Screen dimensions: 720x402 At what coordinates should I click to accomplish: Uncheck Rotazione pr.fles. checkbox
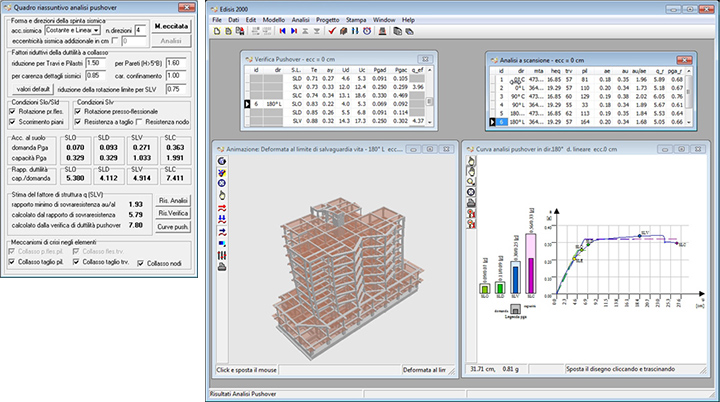tap(12, 111)
